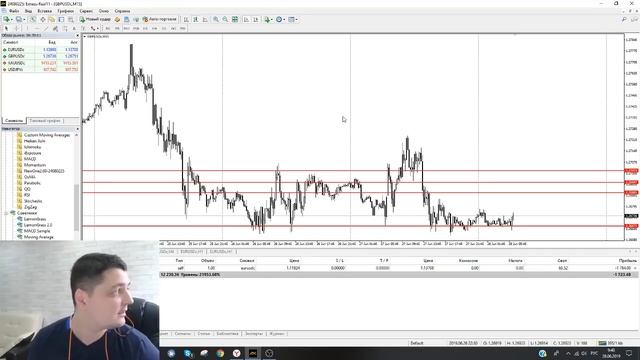Switch chart to line chart icon

tap(205, 19)
